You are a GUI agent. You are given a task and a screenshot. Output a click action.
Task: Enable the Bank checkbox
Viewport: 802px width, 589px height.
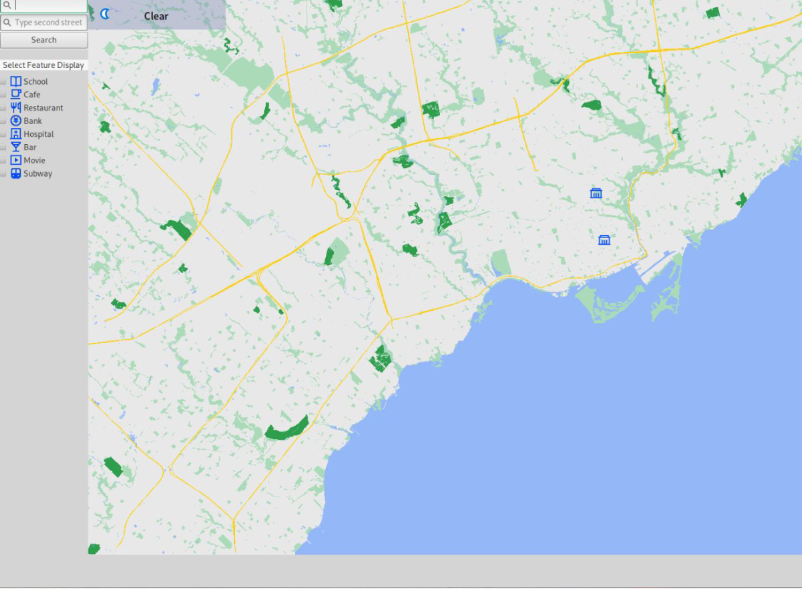click(3, 121)
